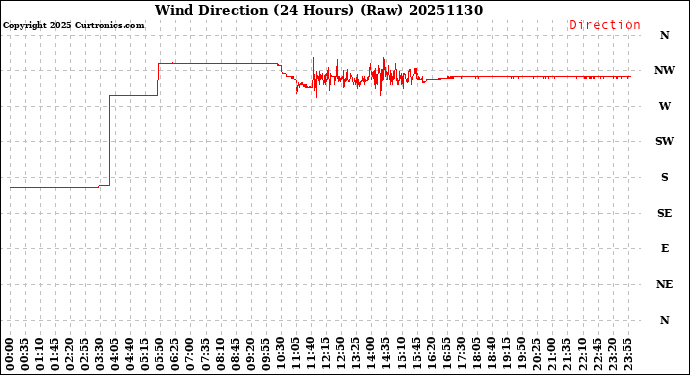Click the 12:50 time axis label

pos(340,354)
